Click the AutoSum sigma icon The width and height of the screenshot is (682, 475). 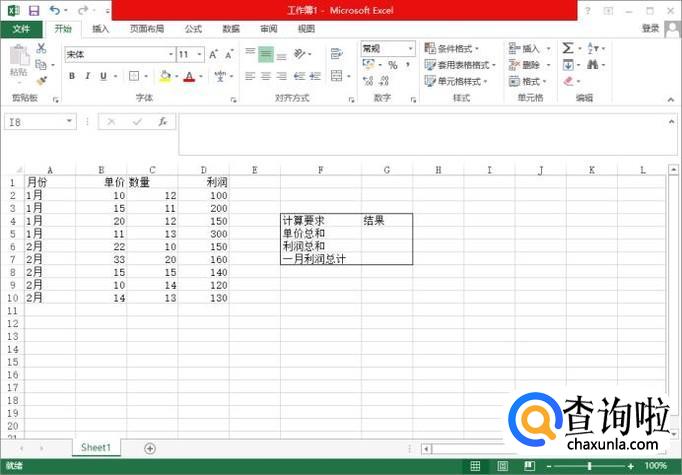568,48
